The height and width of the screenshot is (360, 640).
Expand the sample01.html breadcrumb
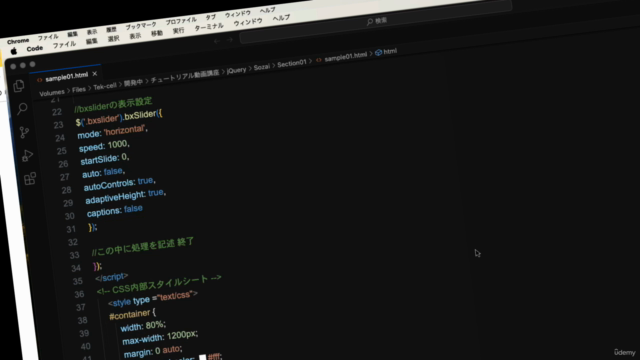point(345,56)
